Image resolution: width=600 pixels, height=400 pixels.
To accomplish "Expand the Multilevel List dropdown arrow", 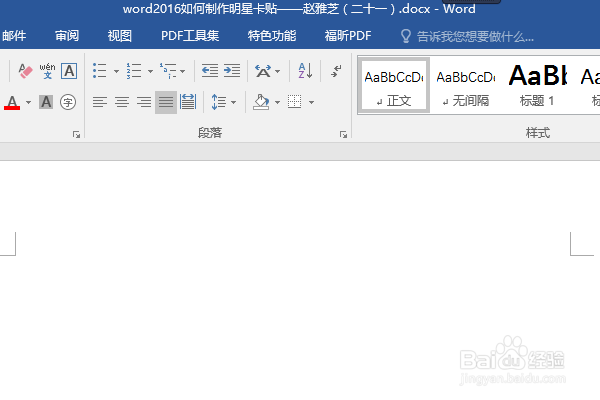I will click(183, 71).
